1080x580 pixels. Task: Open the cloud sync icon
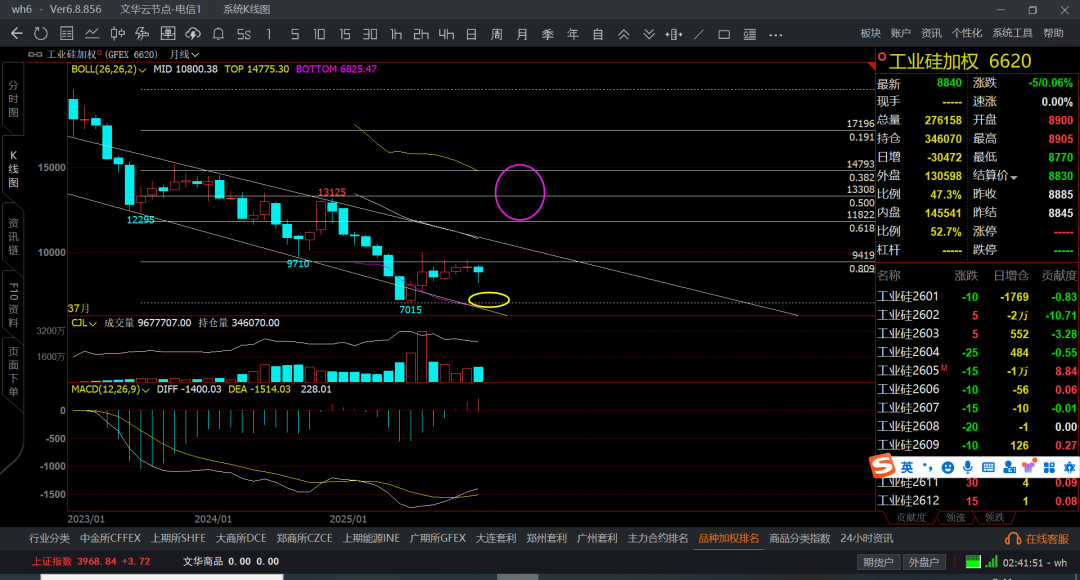click(x=193, y=34)
